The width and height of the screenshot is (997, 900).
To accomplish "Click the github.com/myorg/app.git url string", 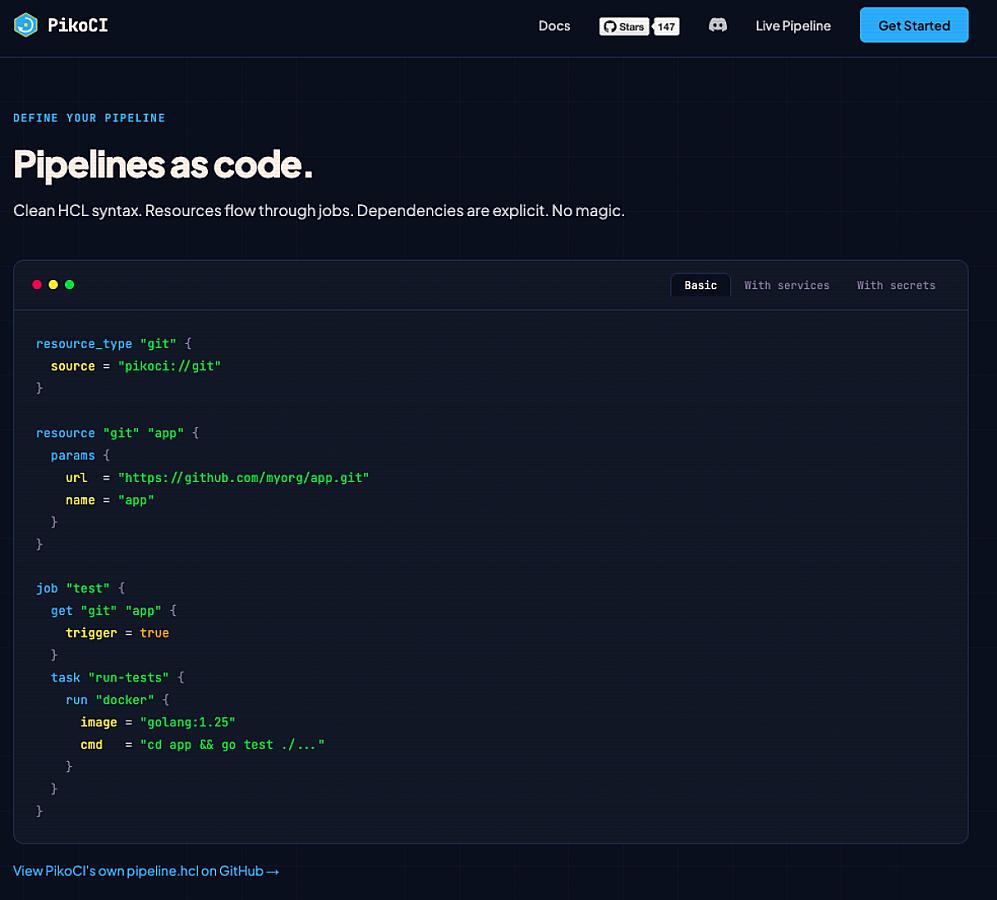I will (x=244, y=478).
